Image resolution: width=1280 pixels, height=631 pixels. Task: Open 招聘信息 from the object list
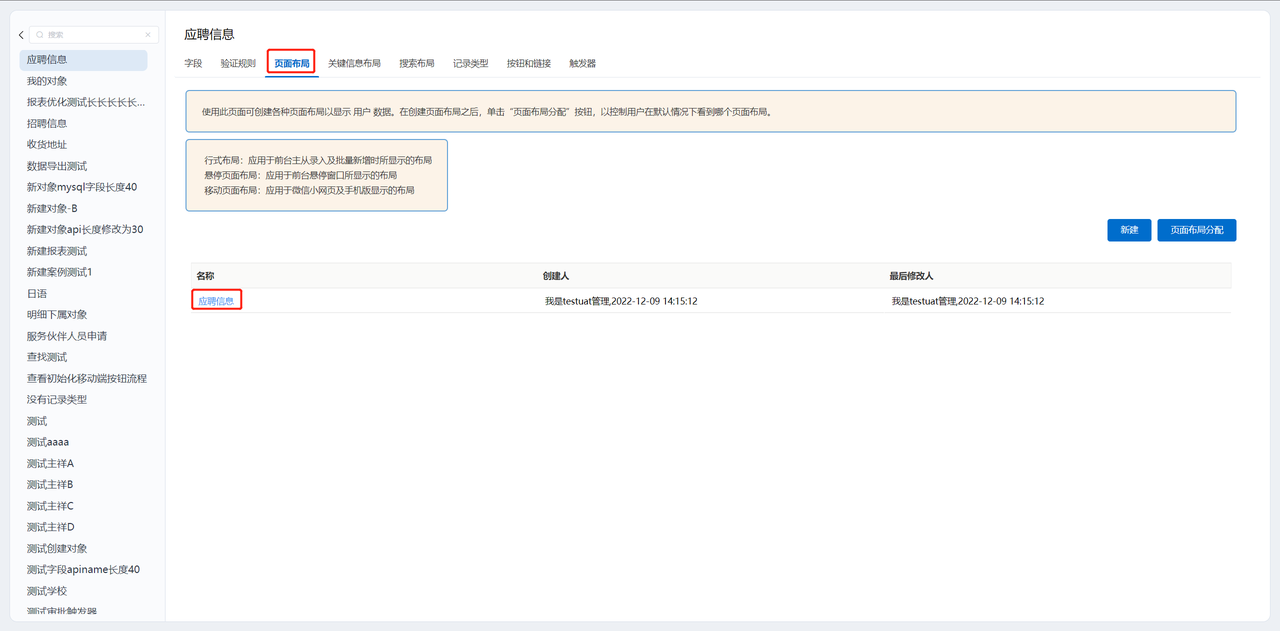(x=47, y=123)
